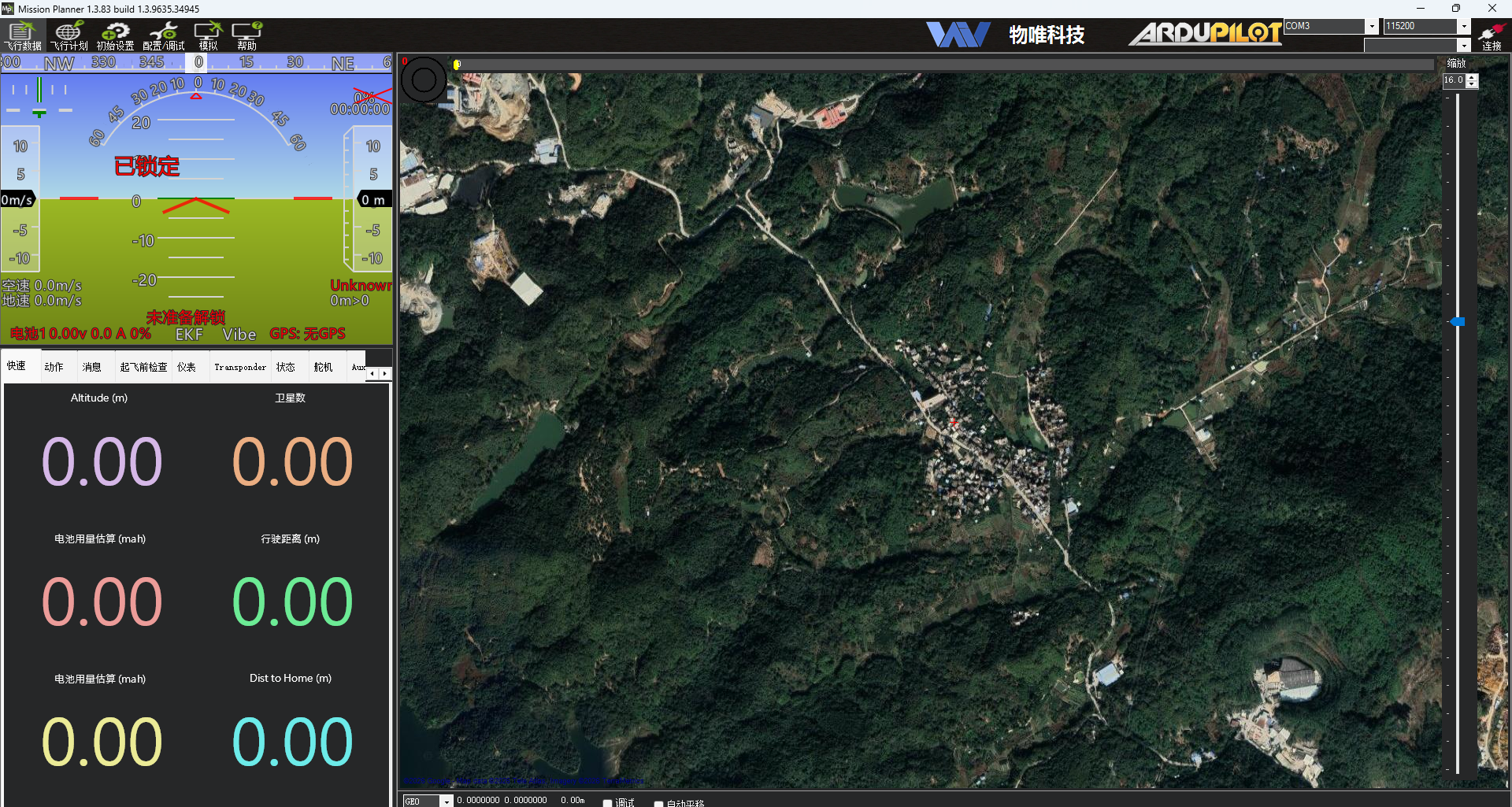Viewport: 1512px width, 807px height.
Task: Click the 空速 0.0m/s airspeed readout
Action: (x=42, y=285)
